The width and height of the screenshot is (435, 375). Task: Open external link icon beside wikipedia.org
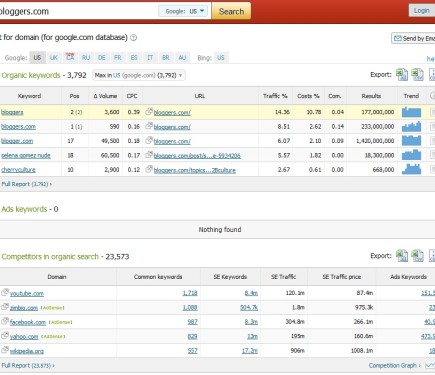pos(5,350)
